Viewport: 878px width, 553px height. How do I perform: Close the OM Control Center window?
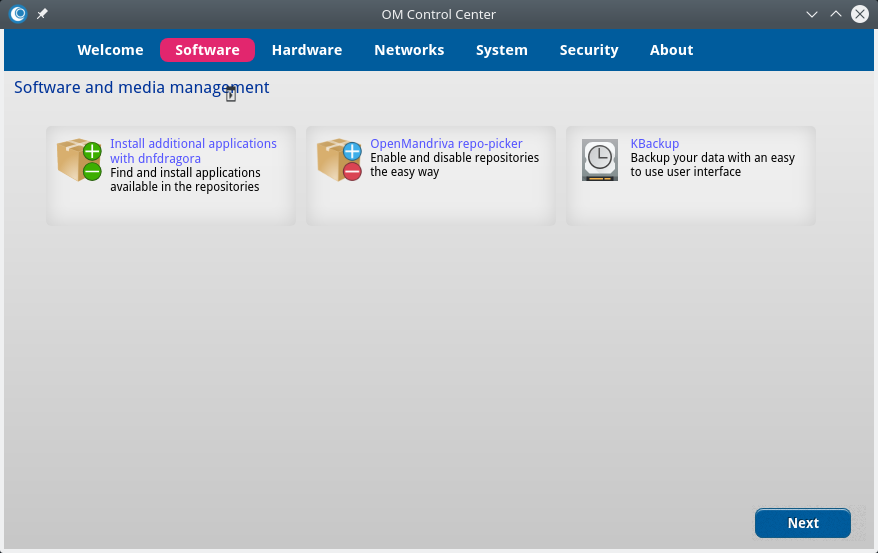point(860,14)
